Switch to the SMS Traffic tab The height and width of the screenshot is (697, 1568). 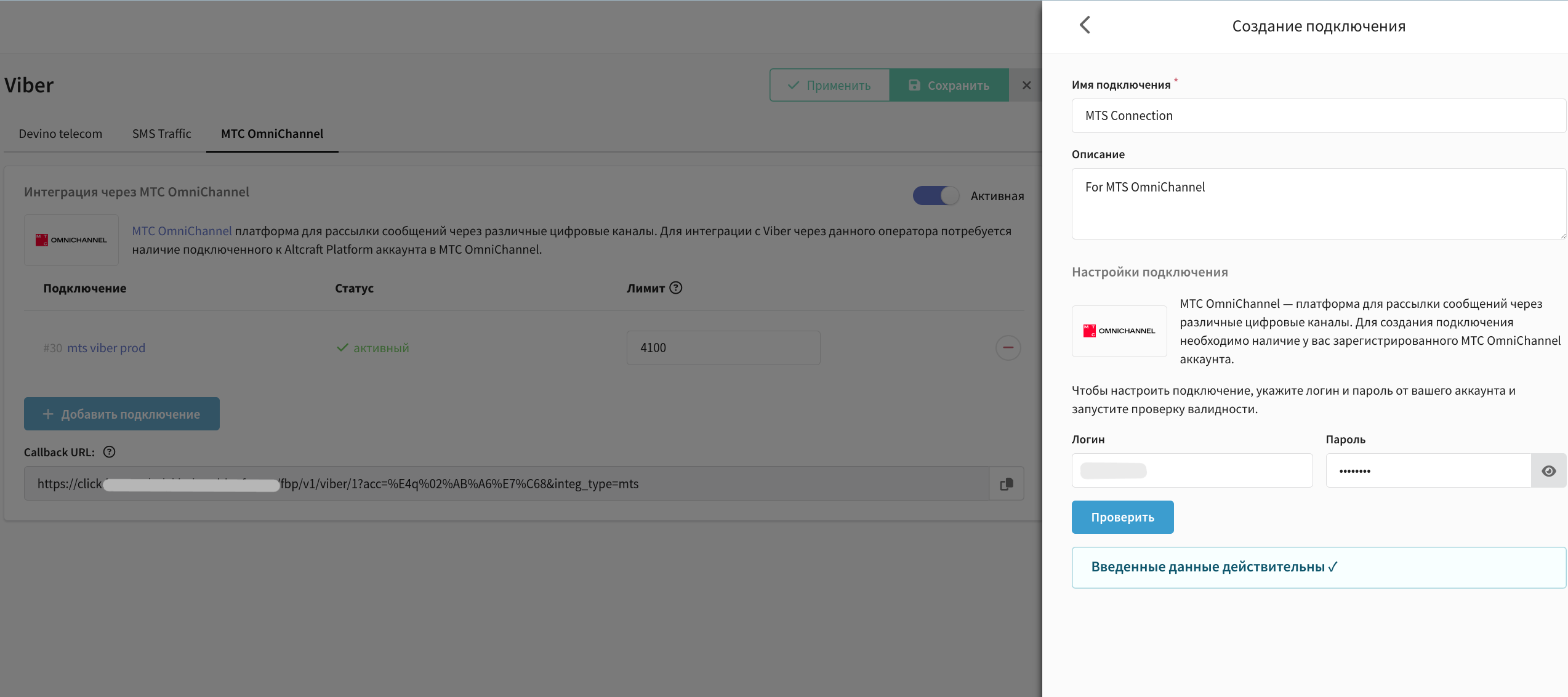pos(162,134)
